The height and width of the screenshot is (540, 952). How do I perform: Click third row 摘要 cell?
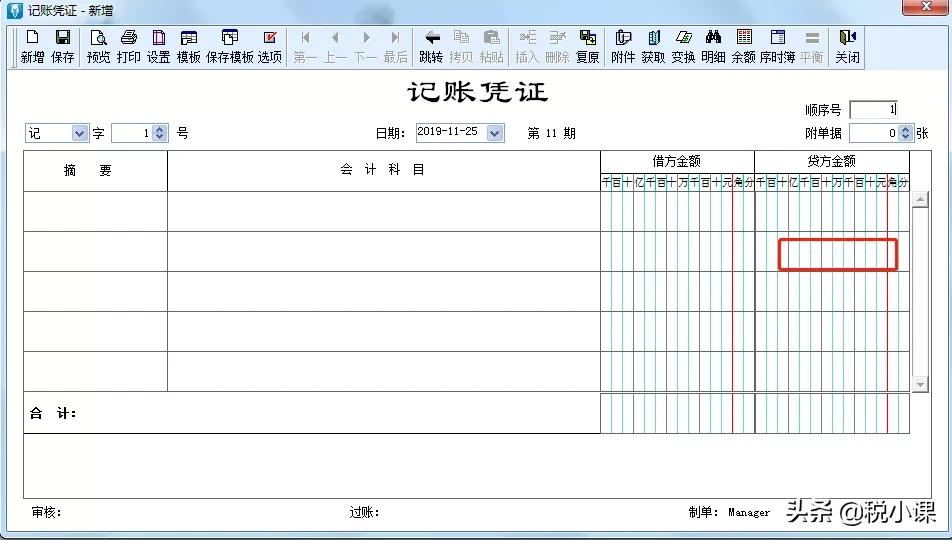95,292
